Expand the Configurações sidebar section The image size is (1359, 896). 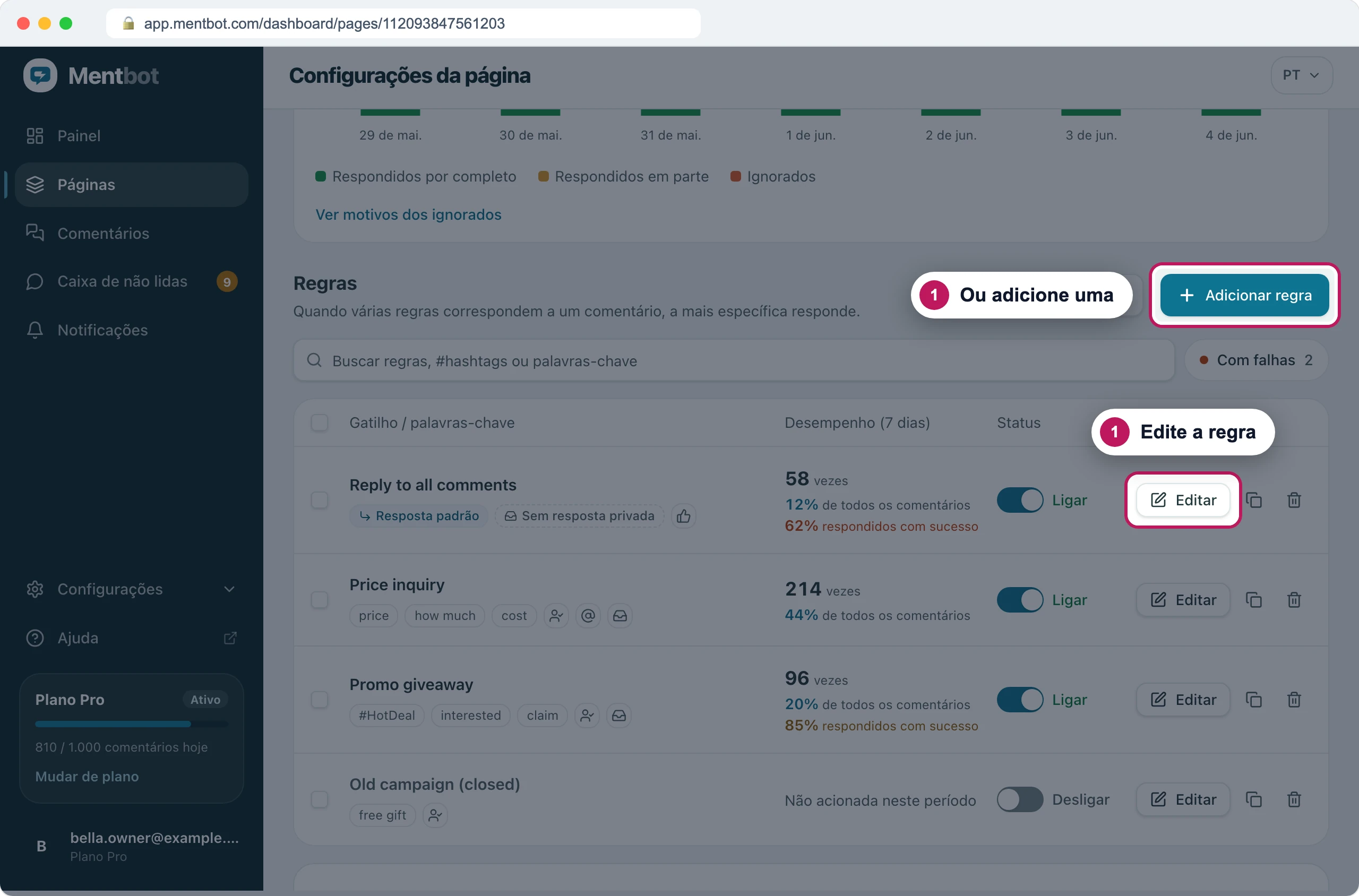click(x=132, y=589)
